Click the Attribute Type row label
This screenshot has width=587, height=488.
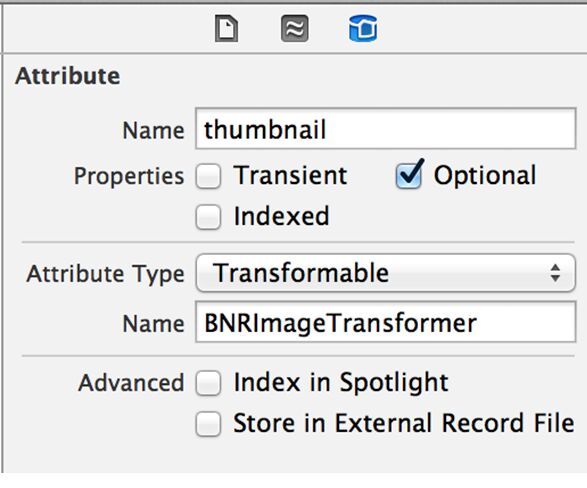(106, 274)
